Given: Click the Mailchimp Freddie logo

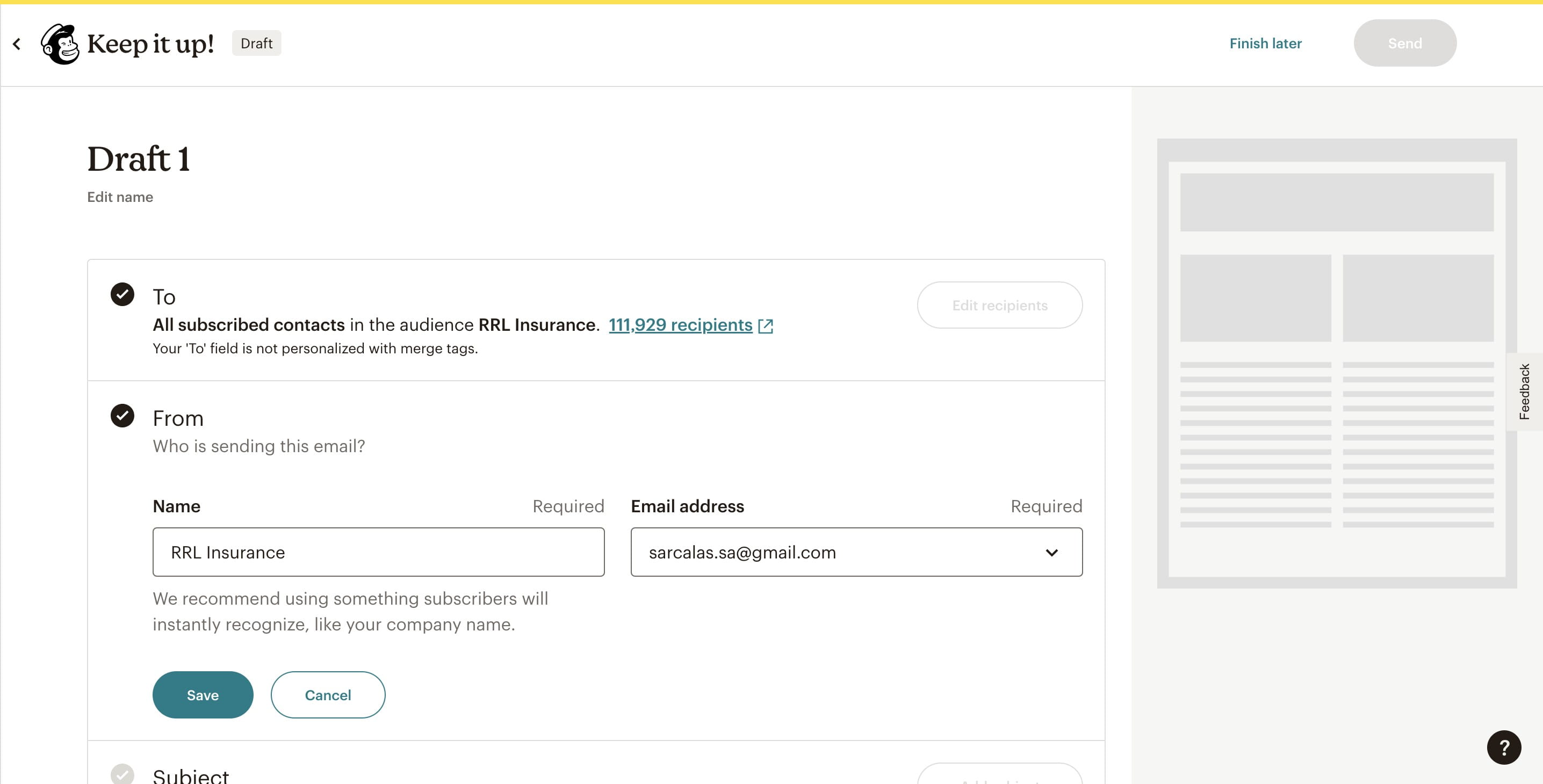Looking at the screenshot, I should point(61,42).
